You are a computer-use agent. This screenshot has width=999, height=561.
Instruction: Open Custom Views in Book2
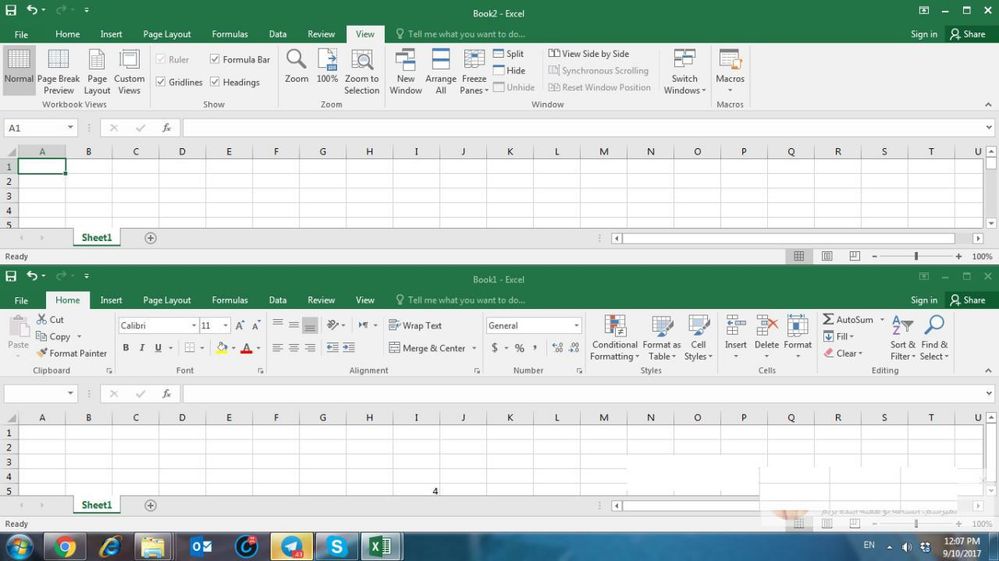(129, 72)
